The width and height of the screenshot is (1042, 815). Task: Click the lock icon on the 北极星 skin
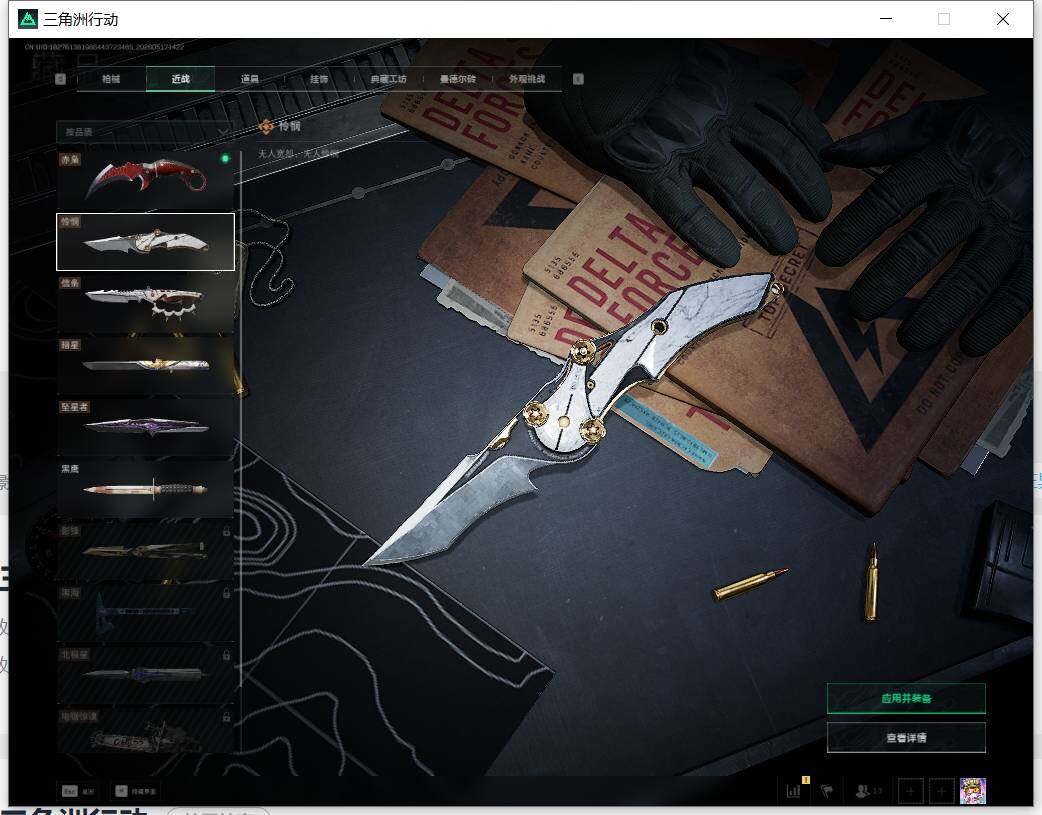click(x=227, y=655)
